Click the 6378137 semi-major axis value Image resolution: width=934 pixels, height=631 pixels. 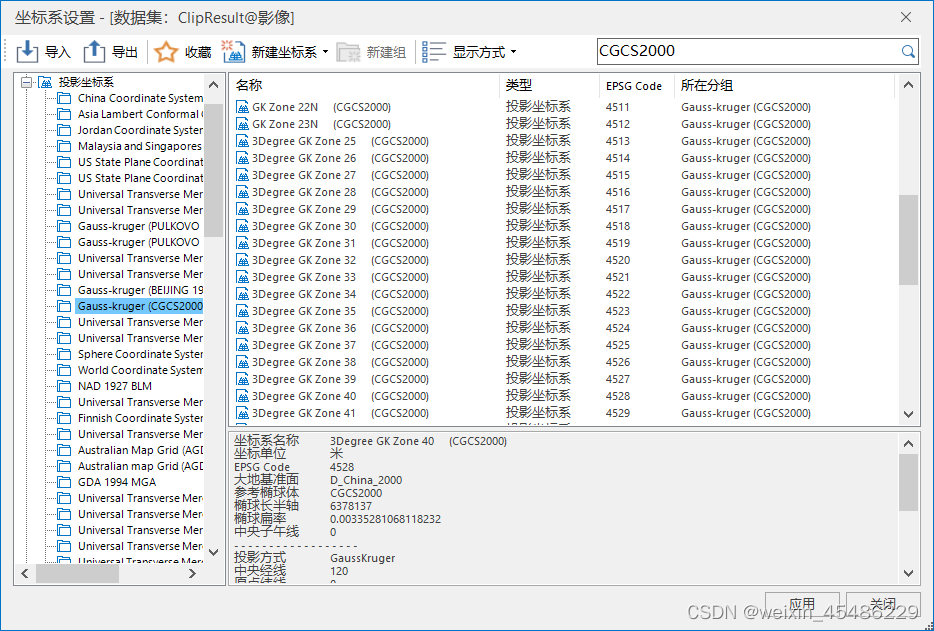point(351,506)
